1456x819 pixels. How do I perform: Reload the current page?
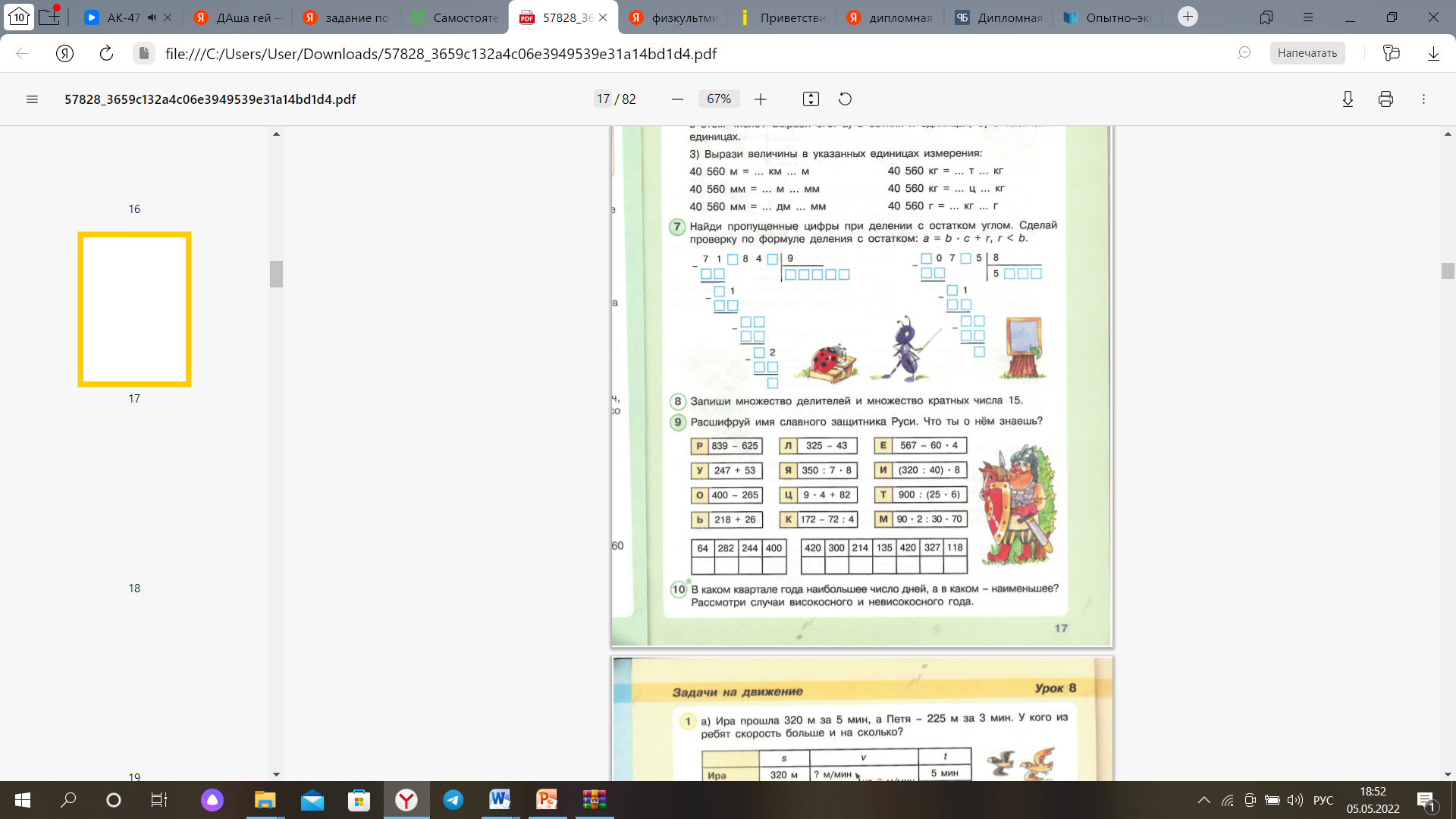[x=106, y=53]
